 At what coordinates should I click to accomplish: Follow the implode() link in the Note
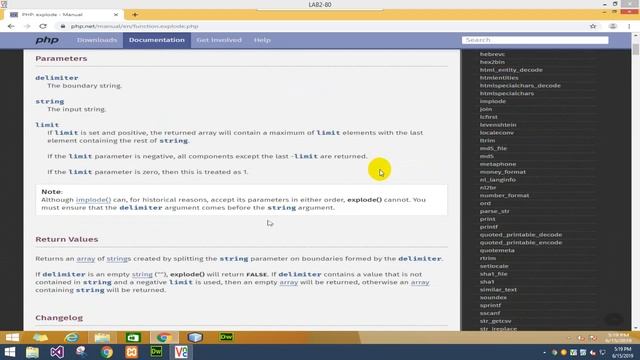click(93, 200)
